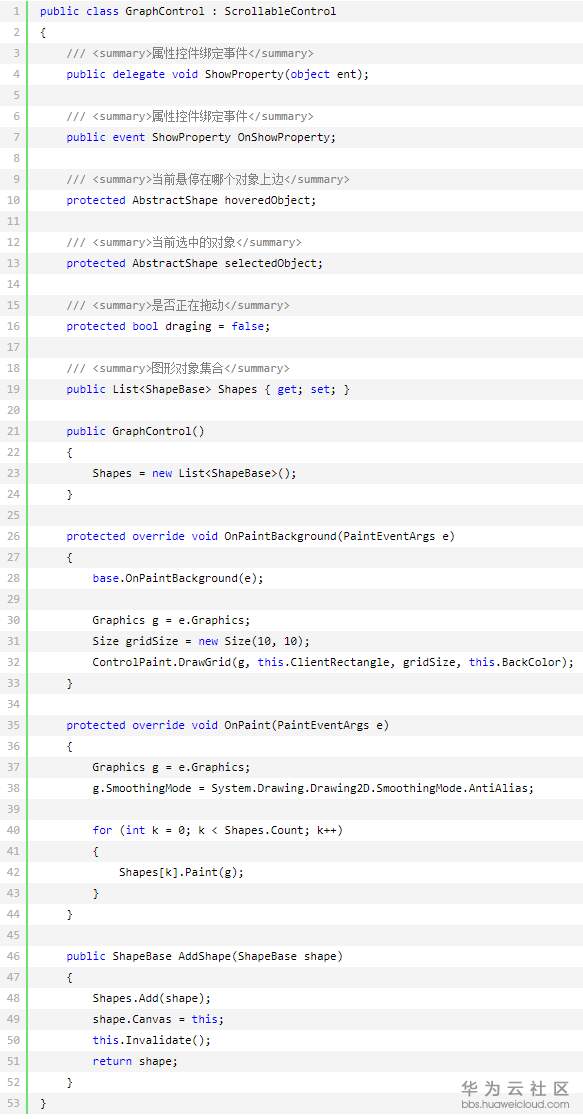Click the 'return shape;' statement

[135, 1061]
